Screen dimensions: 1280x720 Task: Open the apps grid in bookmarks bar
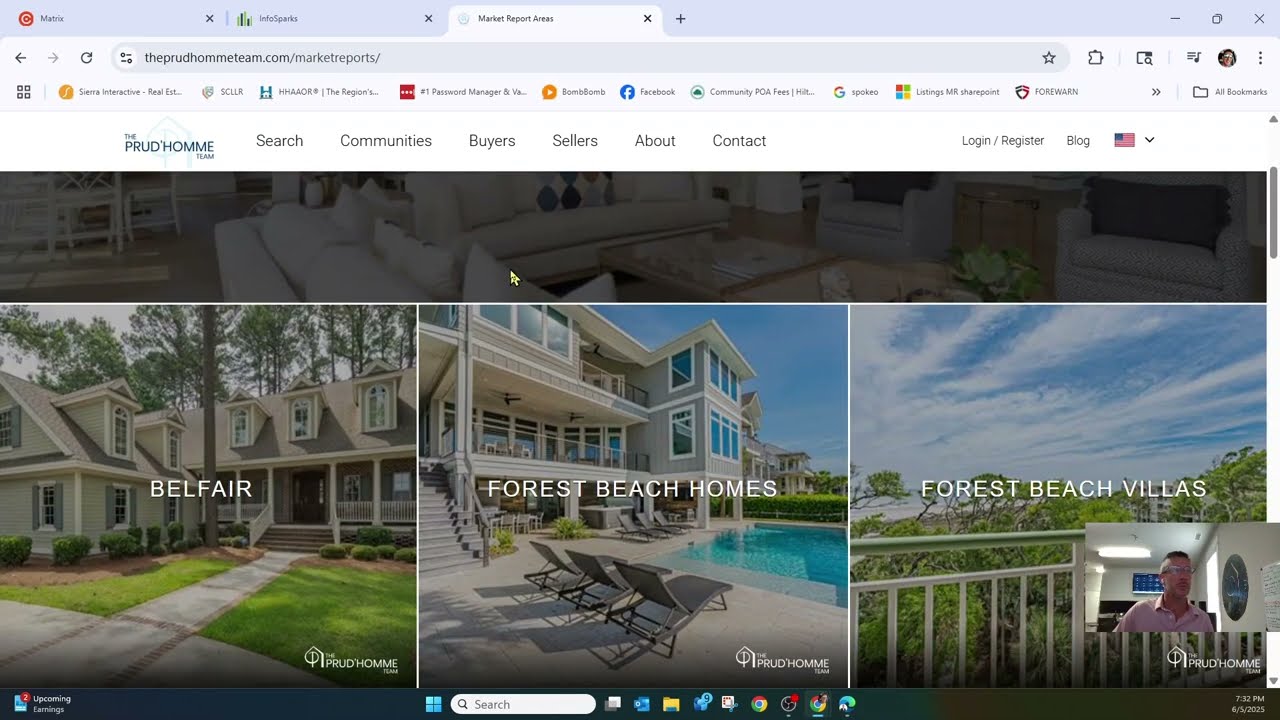24,92
